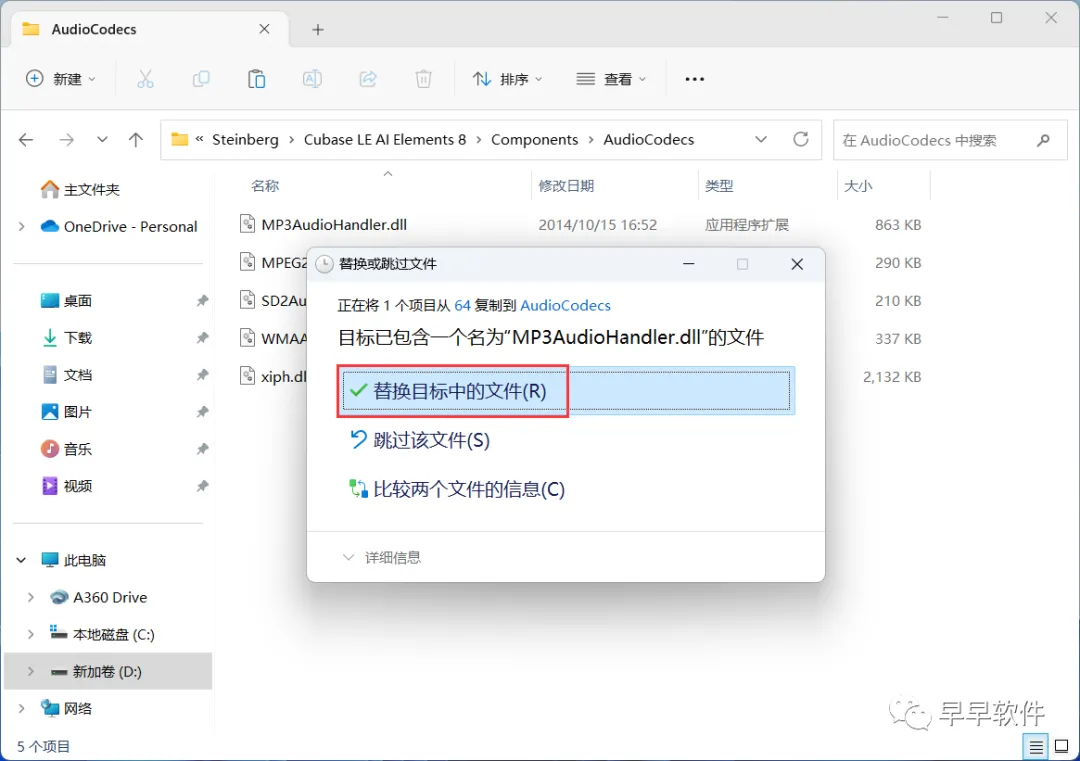
Task: Click the 64 source folder link
Action: point(462,305)
